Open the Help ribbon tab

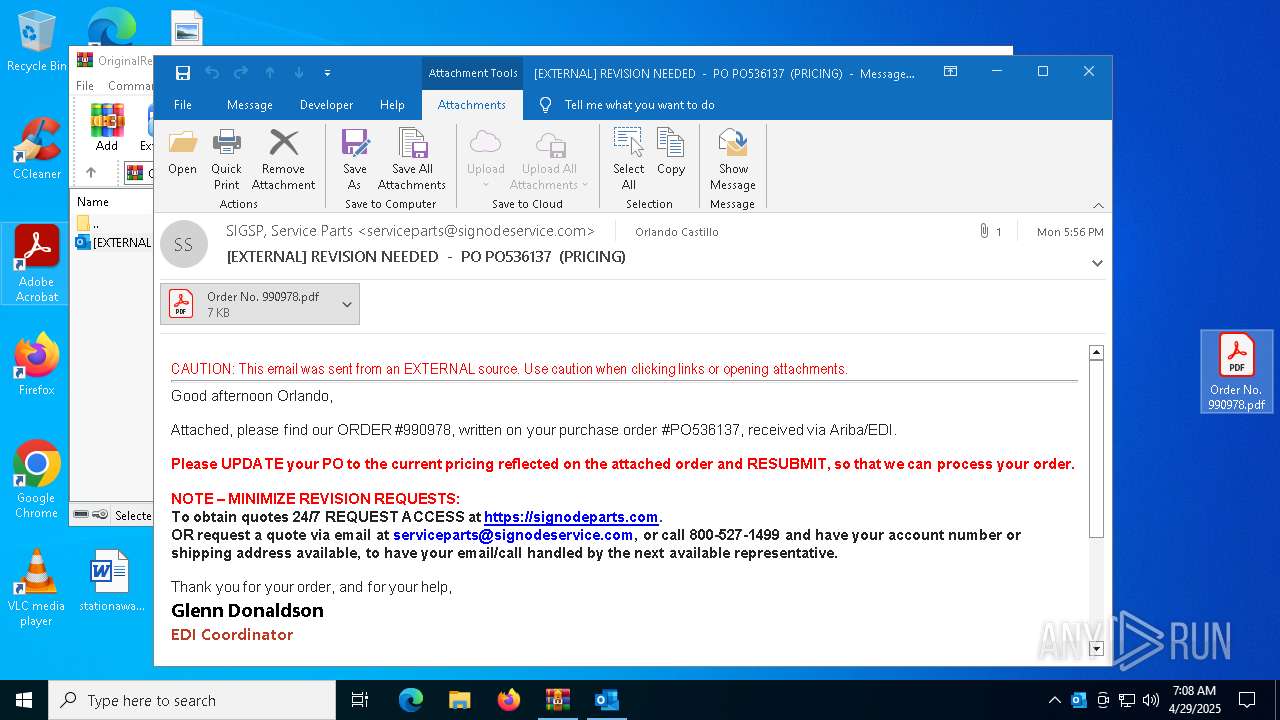pos(392,105)
